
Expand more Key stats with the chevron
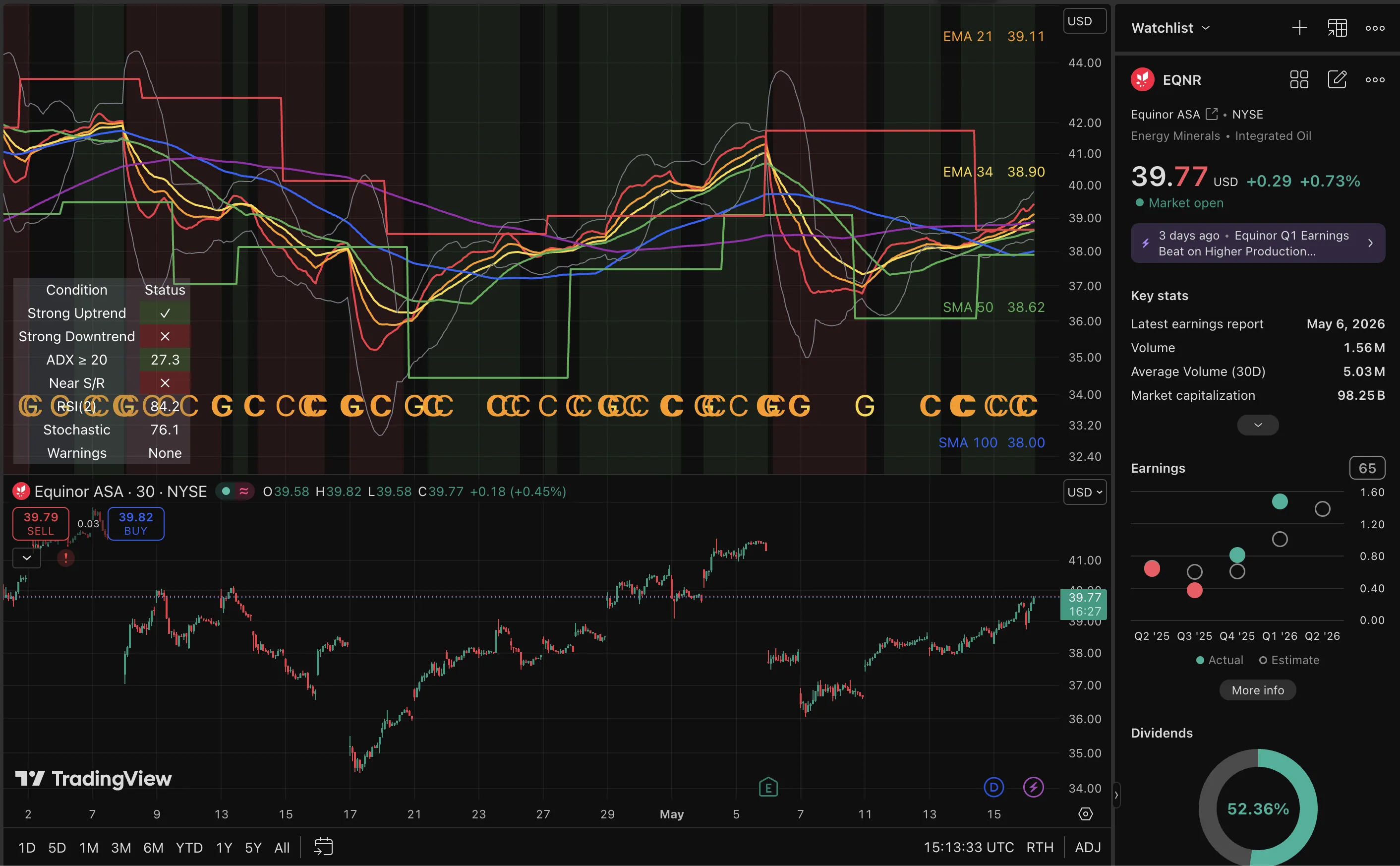point(1258,425)
